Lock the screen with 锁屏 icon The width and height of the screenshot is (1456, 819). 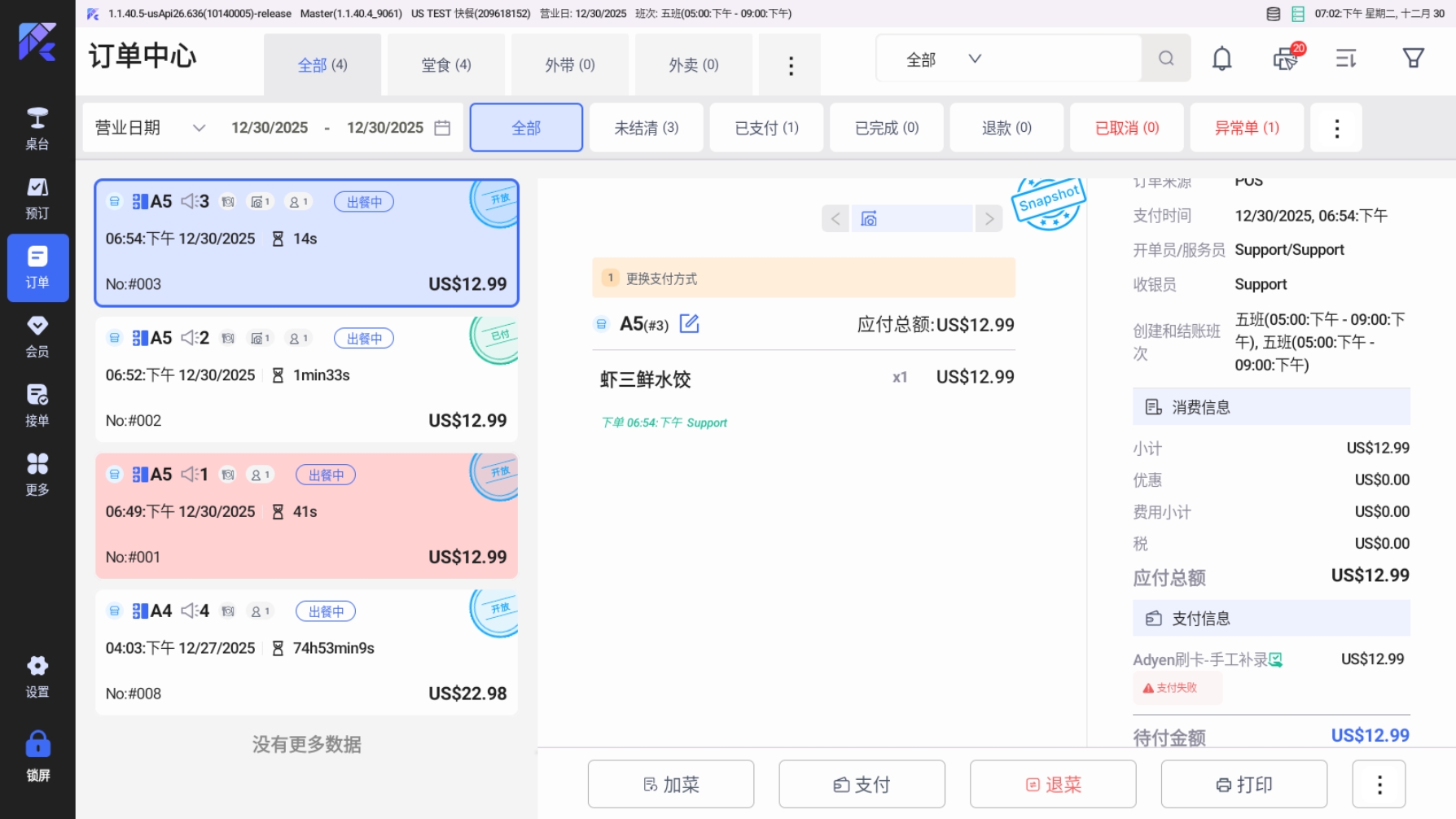[x=37, y=756]
